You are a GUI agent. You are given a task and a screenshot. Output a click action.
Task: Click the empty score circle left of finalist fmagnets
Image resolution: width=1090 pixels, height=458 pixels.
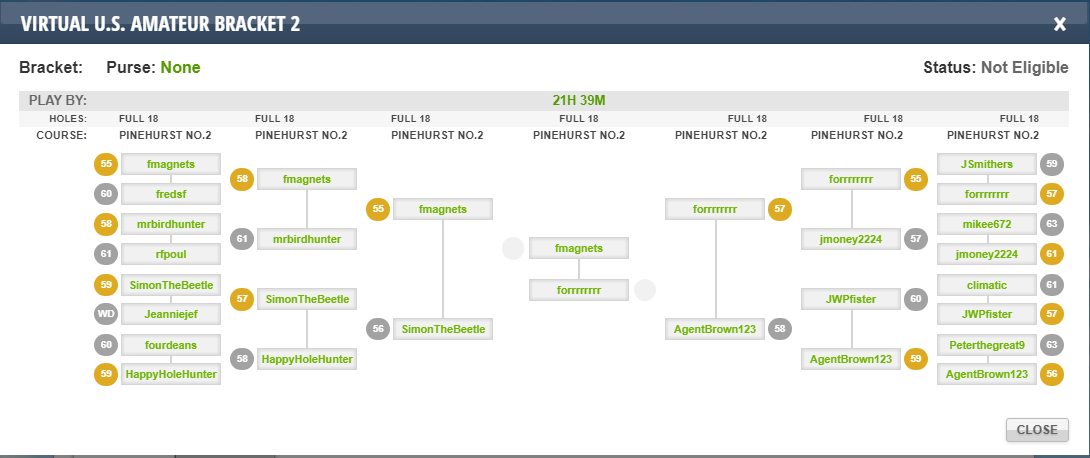tap(513, 249)
